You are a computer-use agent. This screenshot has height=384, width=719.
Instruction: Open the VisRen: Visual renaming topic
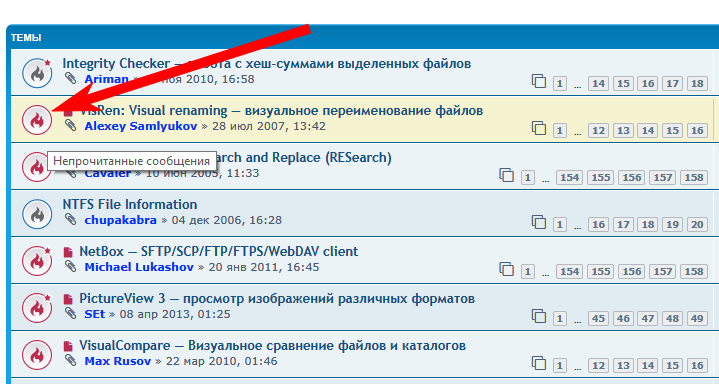click(281, 111)
